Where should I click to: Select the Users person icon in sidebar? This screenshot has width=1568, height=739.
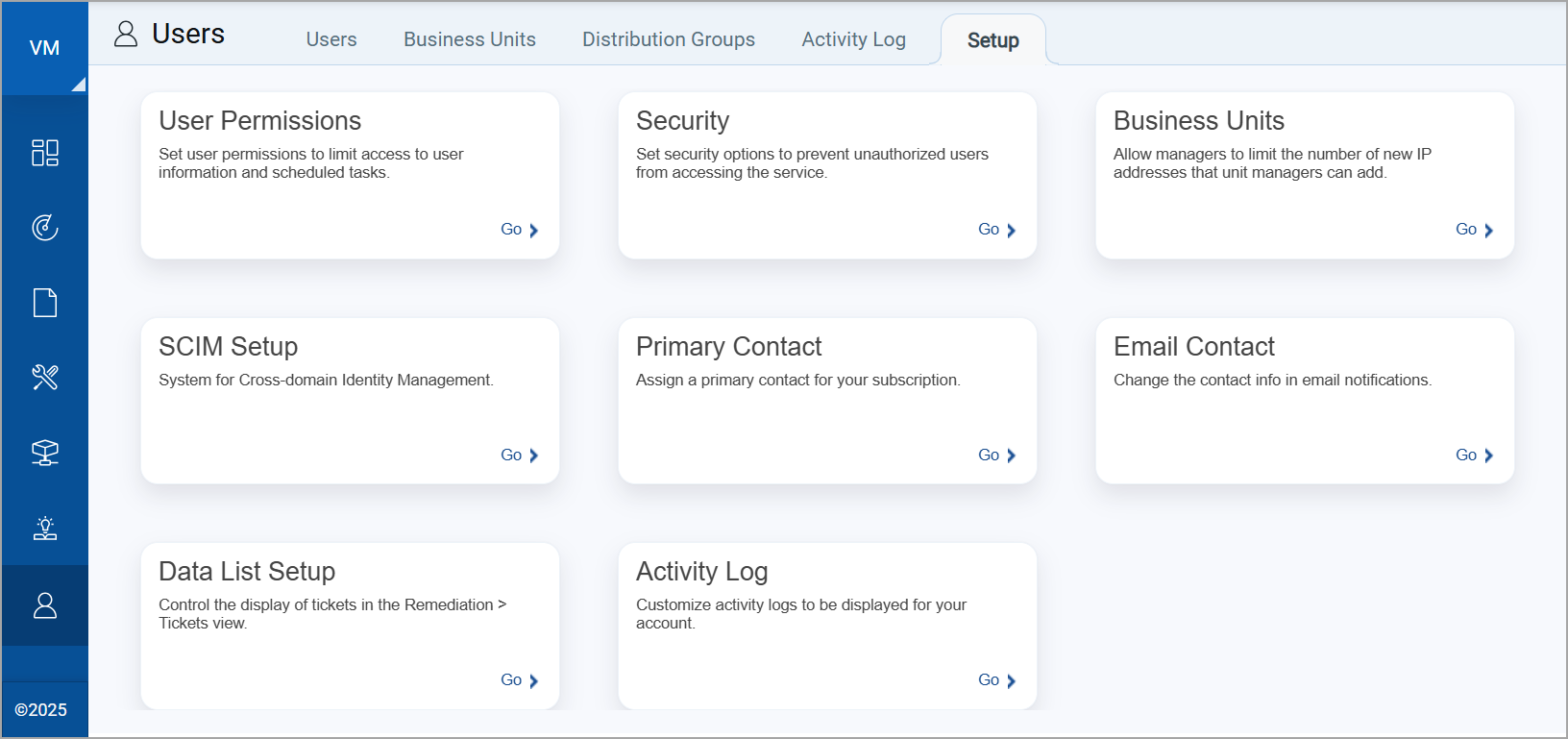[45, 605]
